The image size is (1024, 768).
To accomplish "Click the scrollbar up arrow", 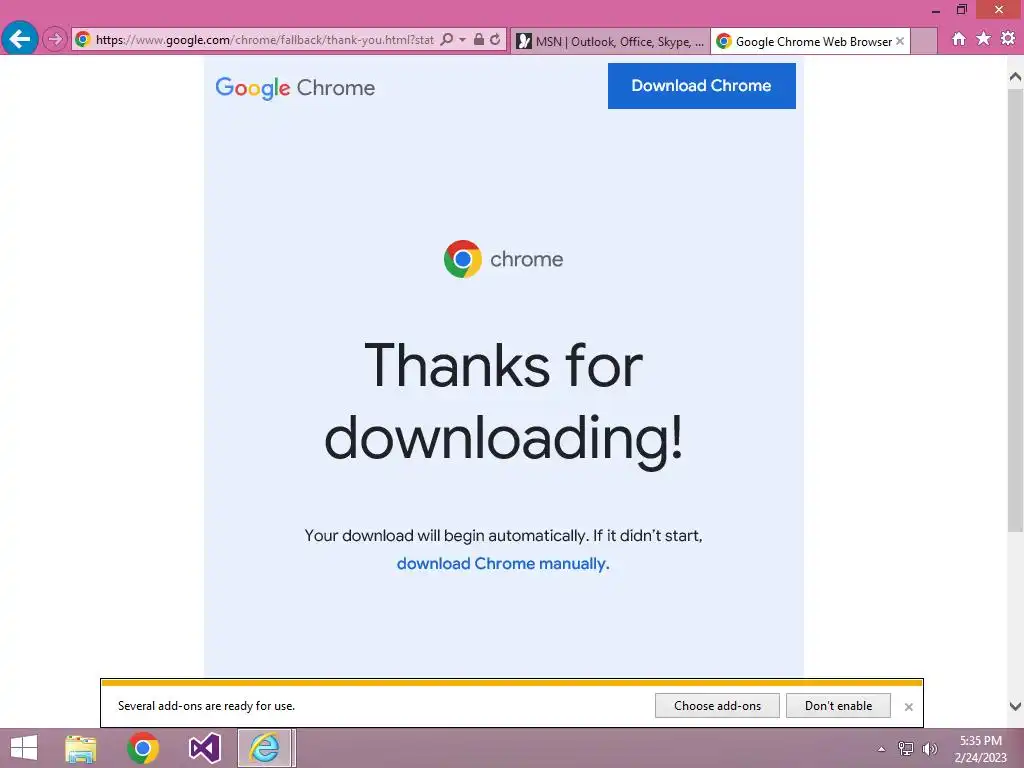I will pyautogui.click(x=1016, y=77).
